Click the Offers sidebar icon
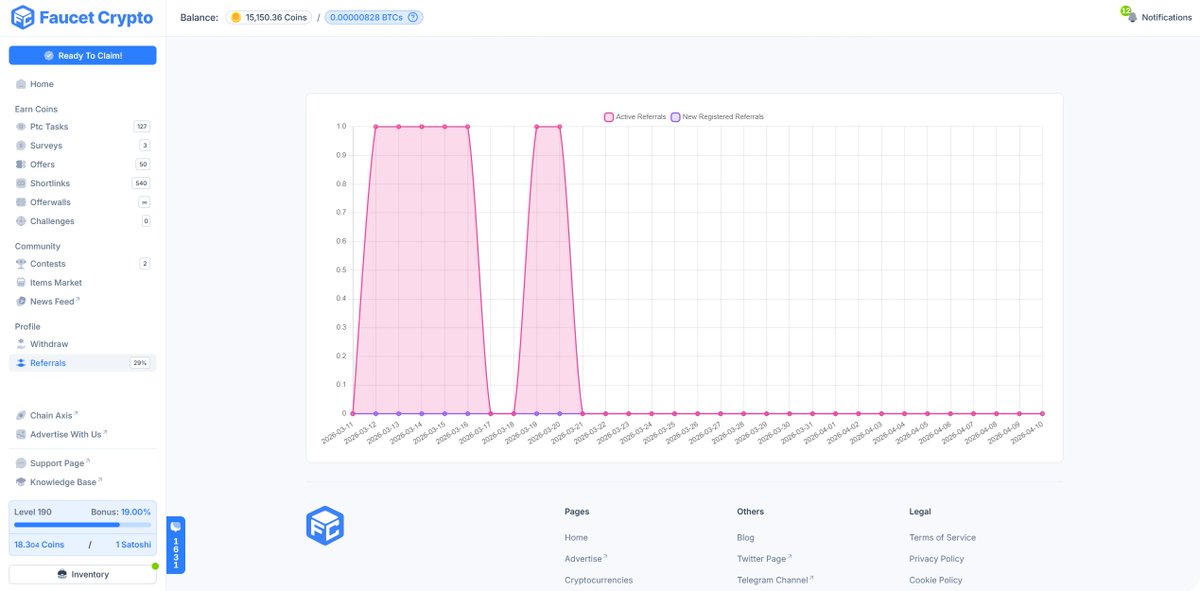The height and width of the screenshot is (591, 1200). point(21,164)
